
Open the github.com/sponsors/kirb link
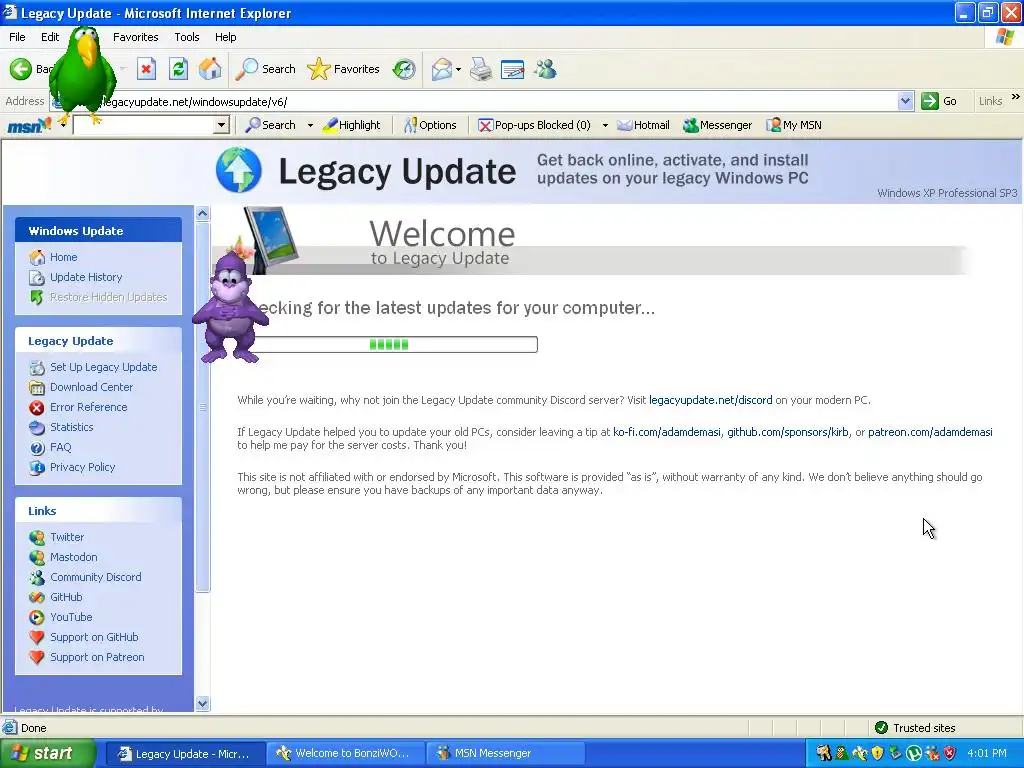(788, 432)
